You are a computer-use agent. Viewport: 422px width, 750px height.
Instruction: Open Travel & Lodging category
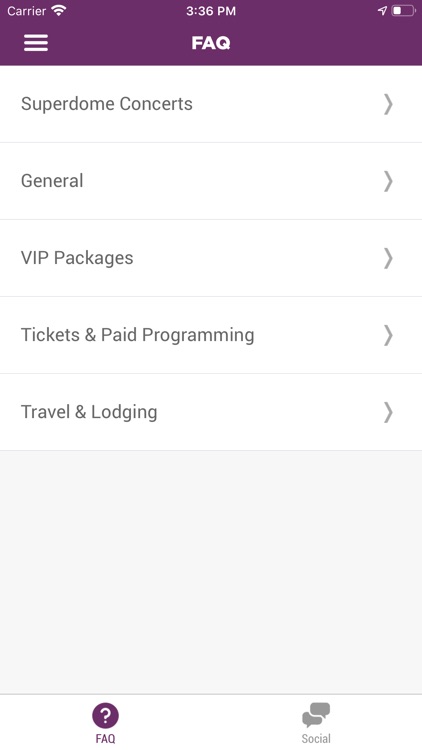(211, 412)
